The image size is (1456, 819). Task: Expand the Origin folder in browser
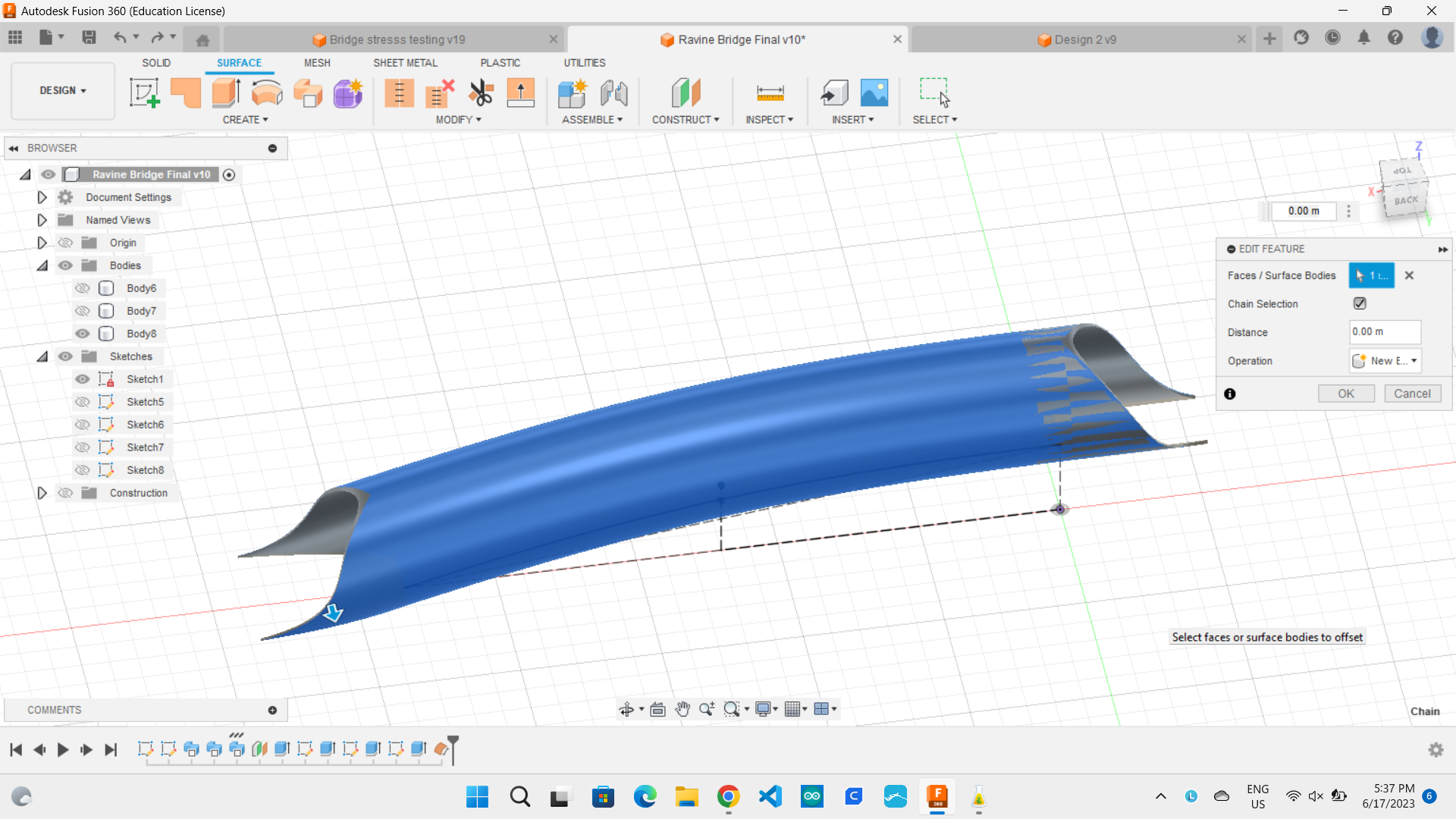(x=41, y=242)
